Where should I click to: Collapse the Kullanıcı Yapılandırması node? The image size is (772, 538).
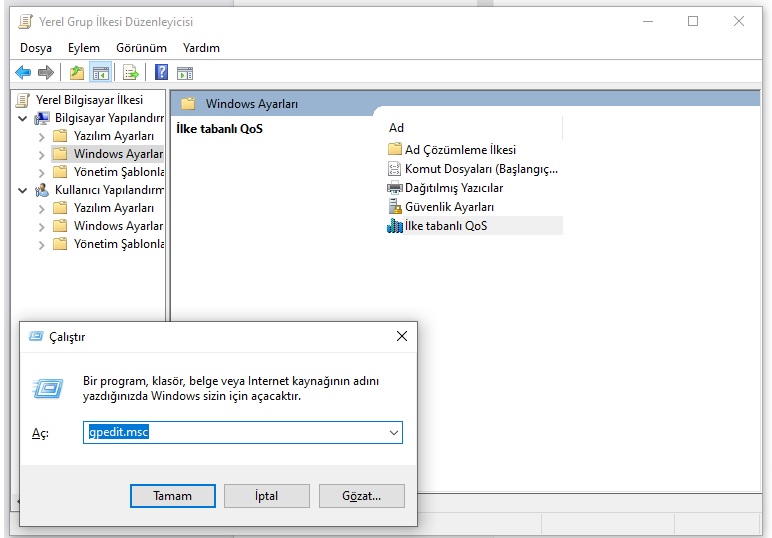coord(22,190)
